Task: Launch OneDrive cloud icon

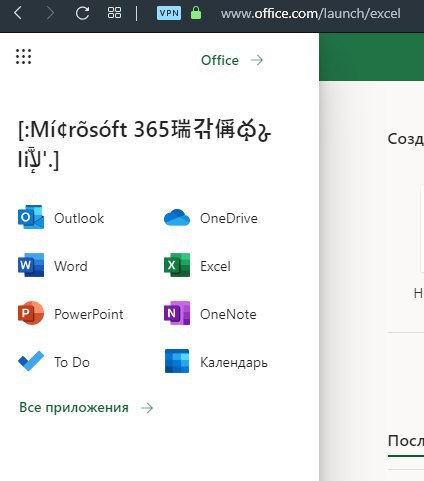Action: (177, 218)
